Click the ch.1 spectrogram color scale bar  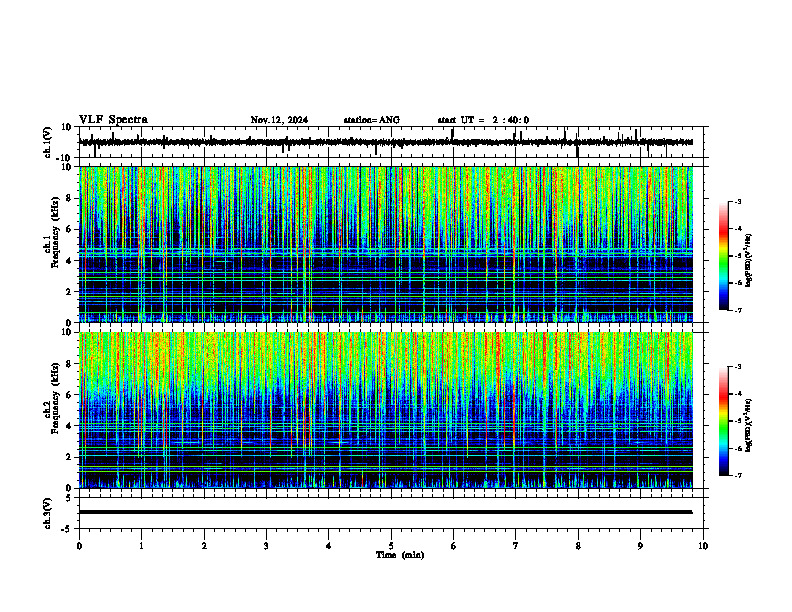tap(723, 256)
